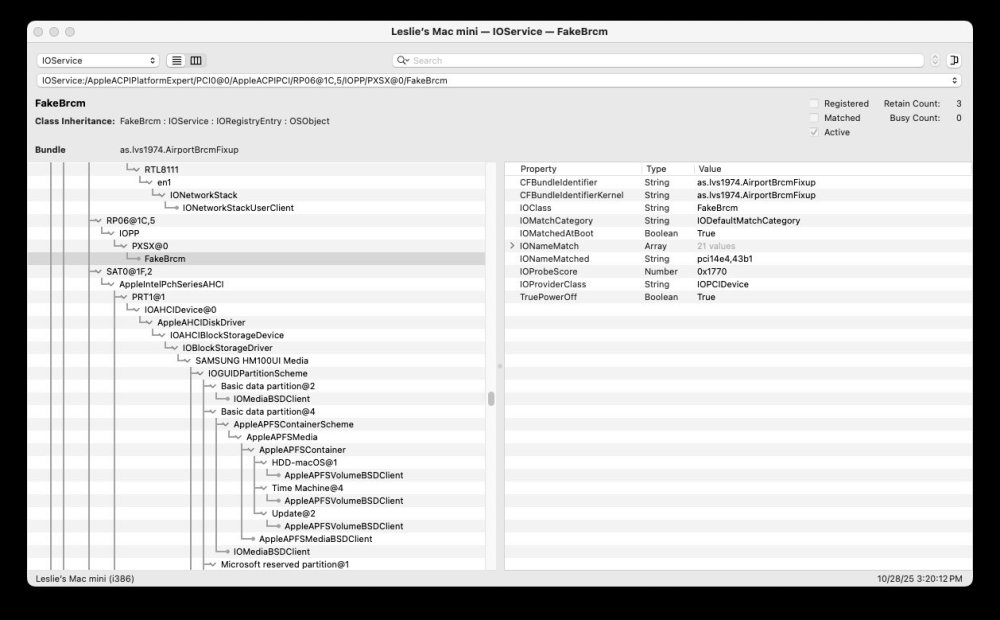Select the IOBlockStorageDriver row
The image size is (1000, 620).
[256, 348]
